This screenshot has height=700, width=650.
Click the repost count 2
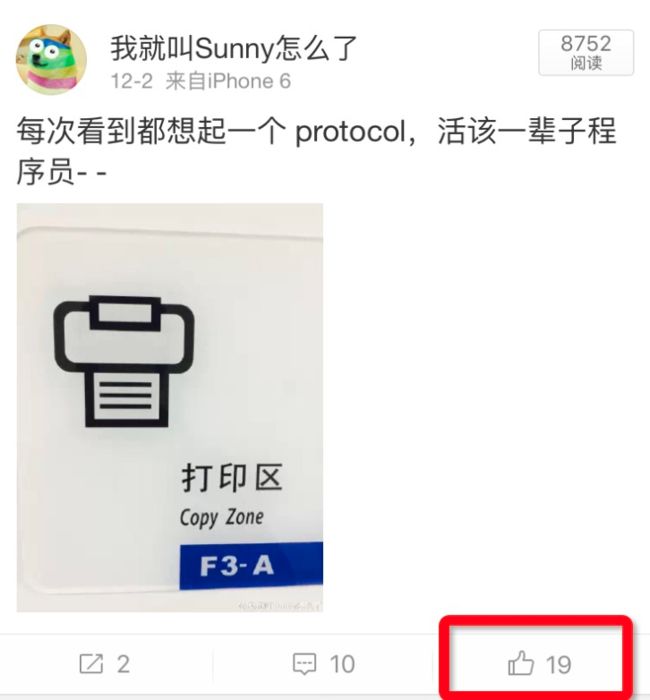tap(123, 664)
